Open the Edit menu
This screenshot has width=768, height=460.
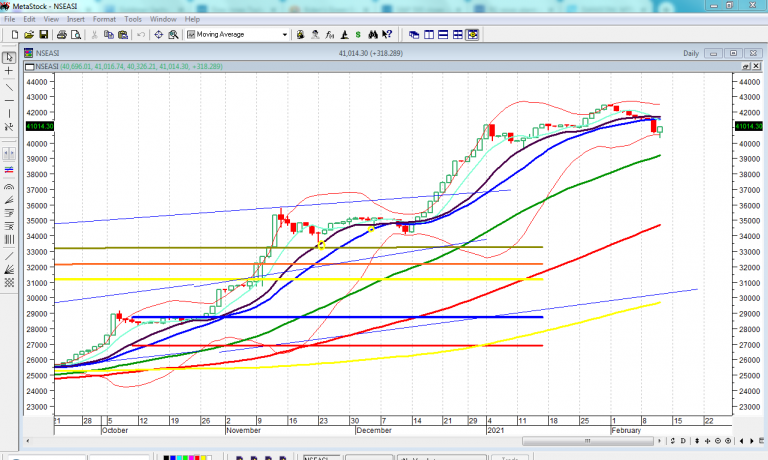click(x=29, y=19)
